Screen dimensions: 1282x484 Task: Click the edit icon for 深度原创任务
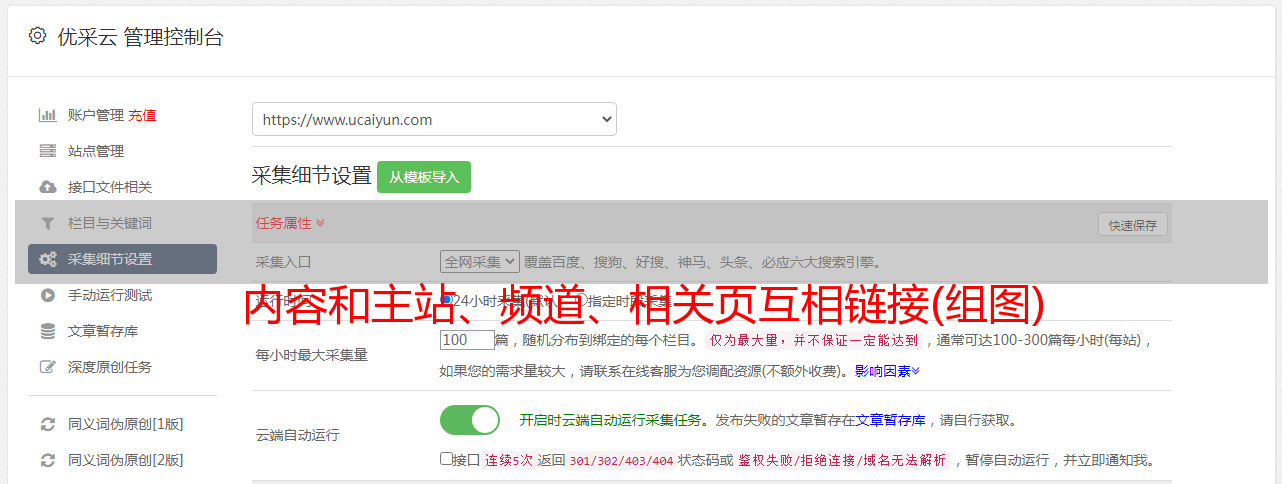(x=47, y=367)
